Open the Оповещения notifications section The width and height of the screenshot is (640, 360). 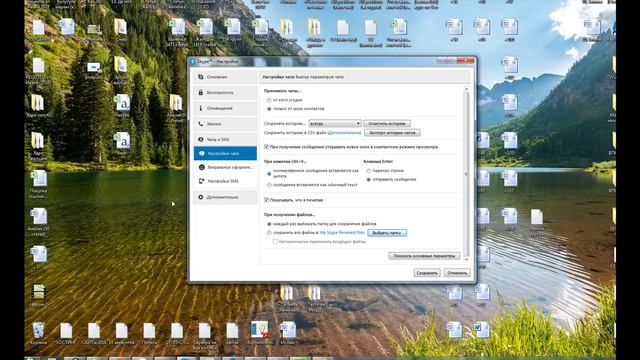coord(225,108)
